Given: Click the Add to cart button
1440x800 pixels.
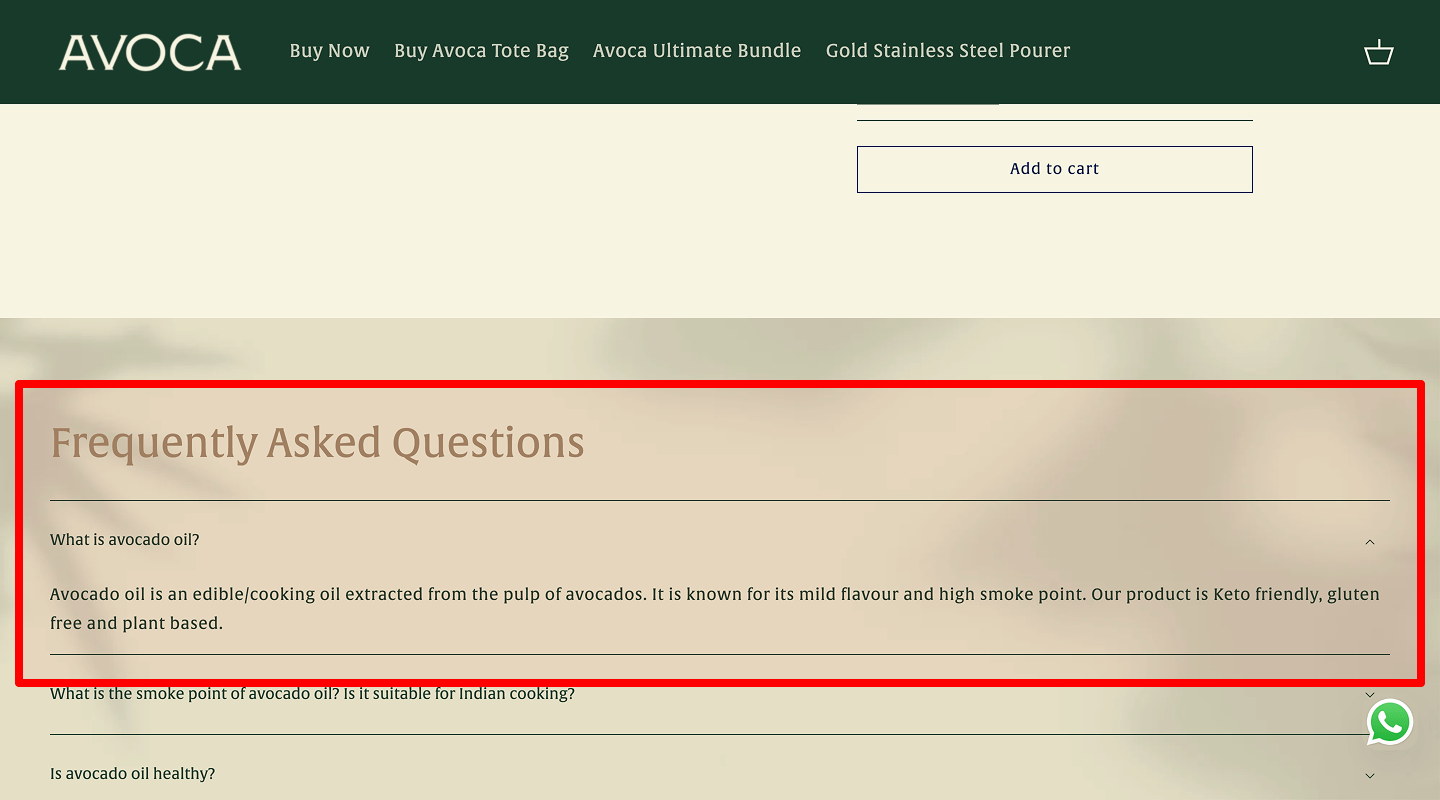Looking at the screenshot, I should pos(1054,169).
